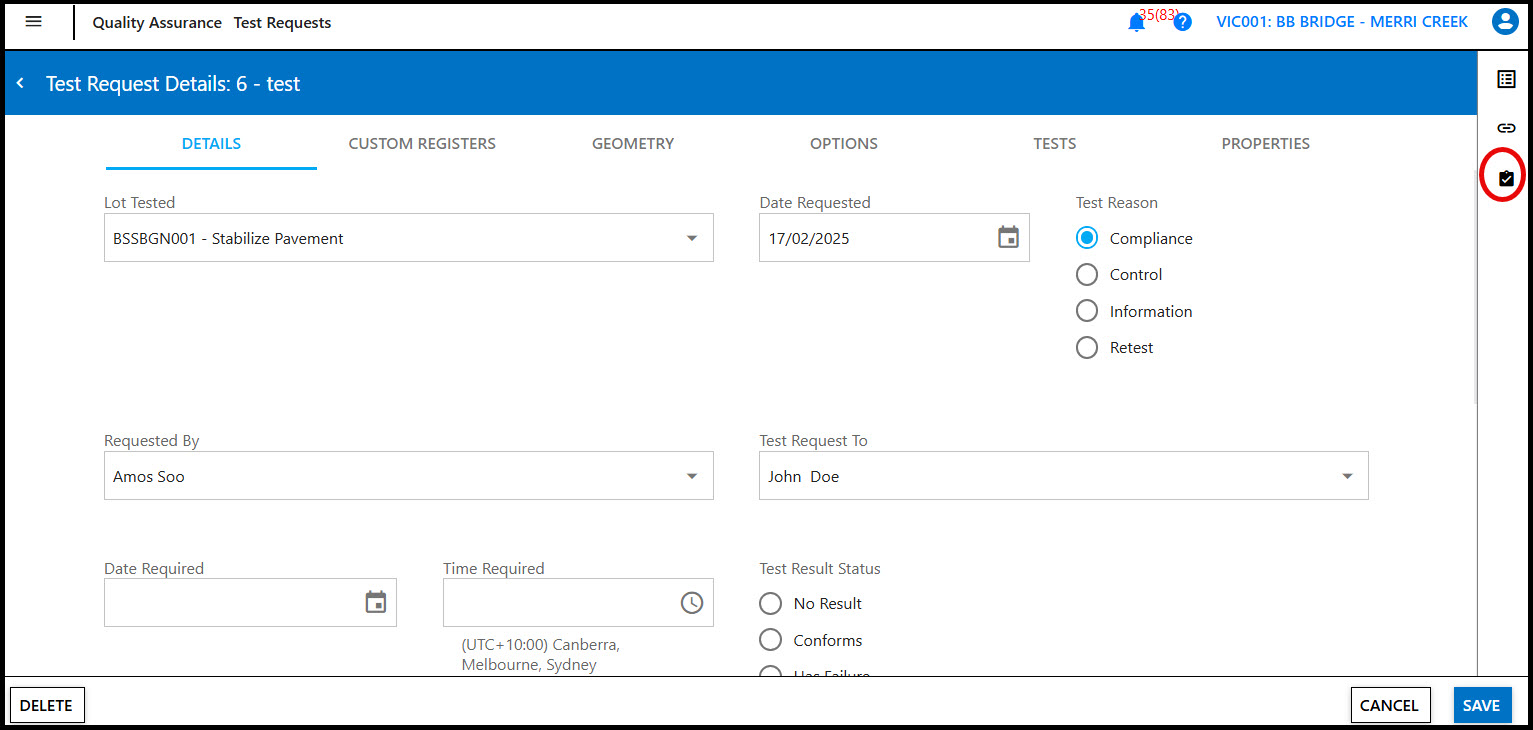This screenshot has height=730, width=1533.
Task: Open the help question mark icon
Action: pyautogui.click(x=1182, y=22)
